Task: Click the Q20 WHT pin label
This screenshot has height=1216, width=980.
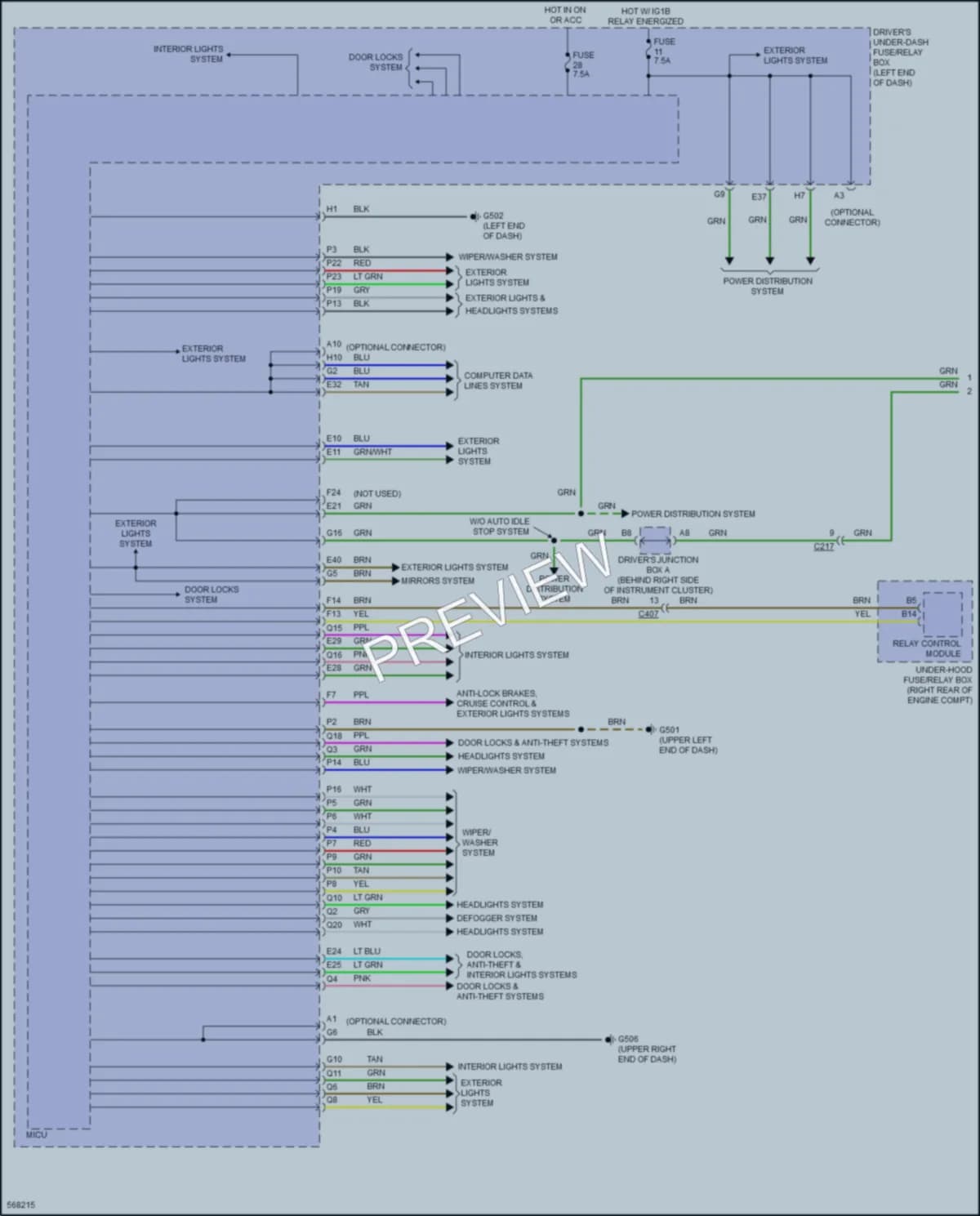Action: [x=349, y=924]
